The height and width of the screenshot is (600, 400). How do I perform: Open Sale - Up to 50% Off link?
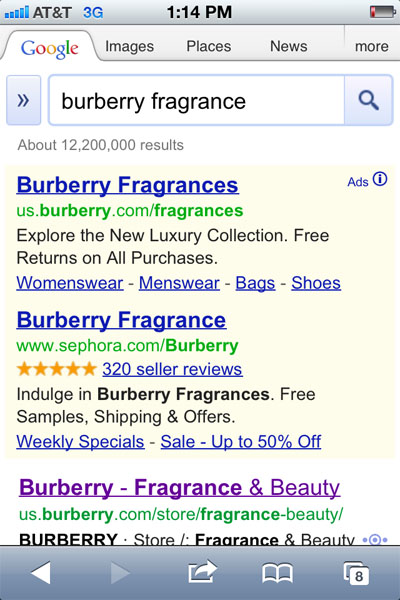coord(241,442)
